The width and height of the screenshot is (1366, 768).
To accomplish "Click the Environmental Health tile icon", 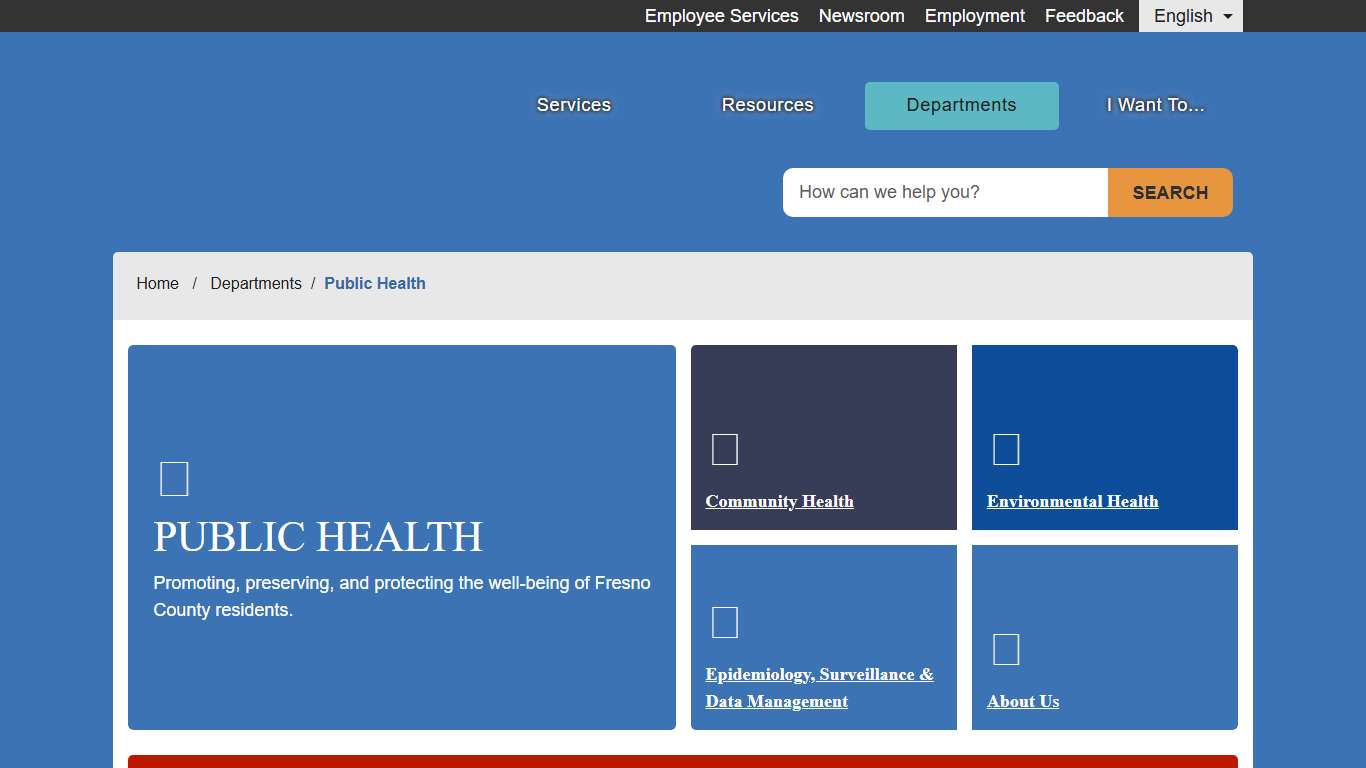I will tap(1006, 449).
